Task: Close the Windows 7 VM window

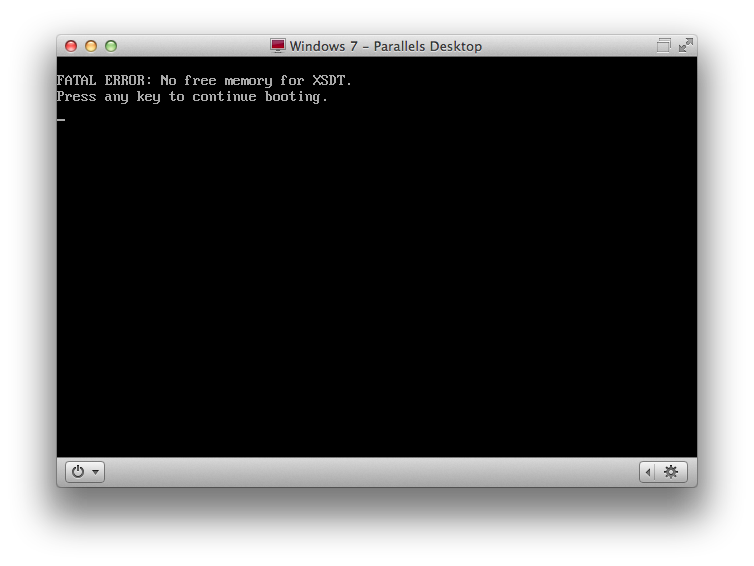Action: pos(71,46)
